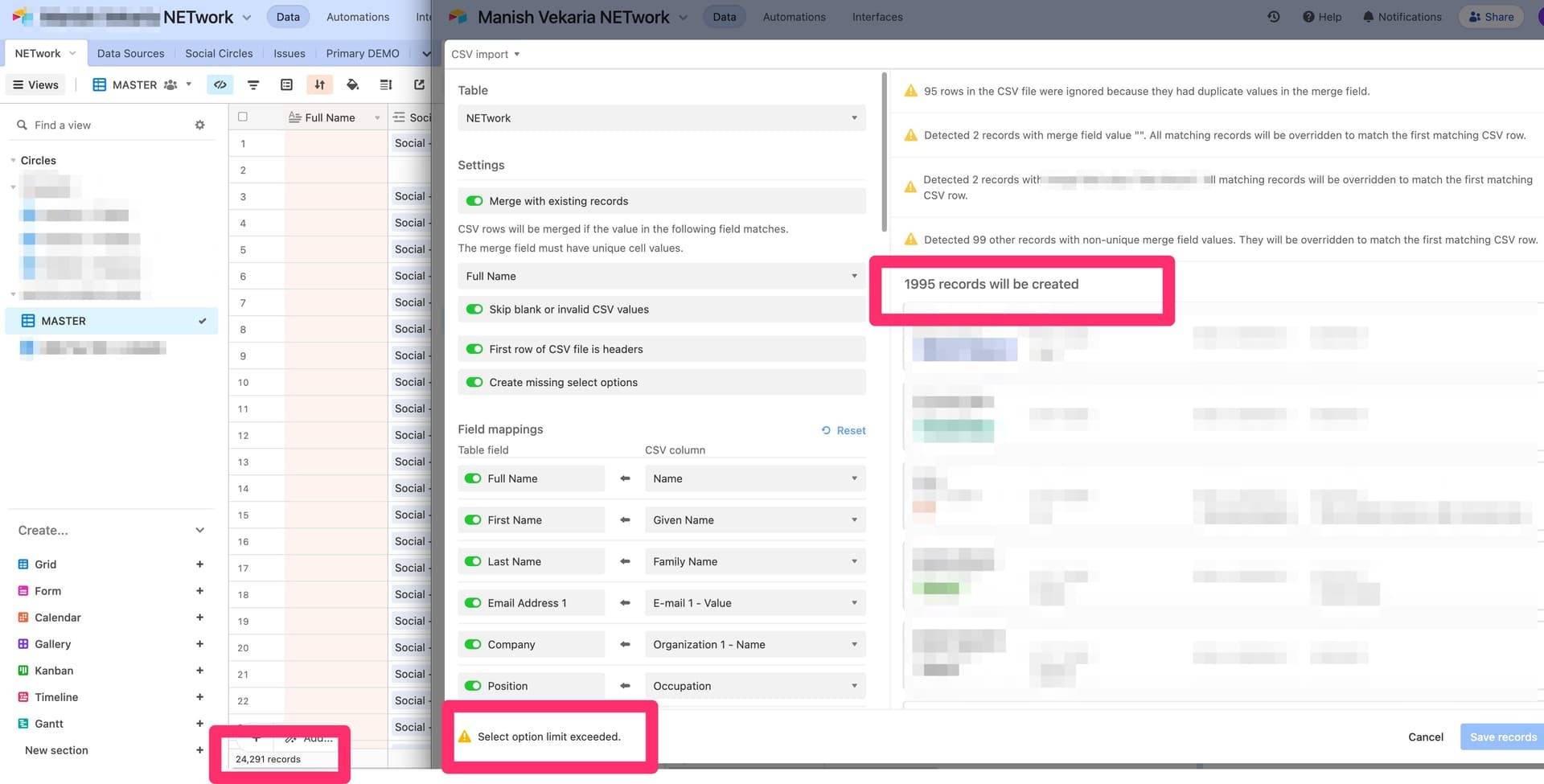
Task: Click the Gantt view type icon
Action: click(23, 724)
